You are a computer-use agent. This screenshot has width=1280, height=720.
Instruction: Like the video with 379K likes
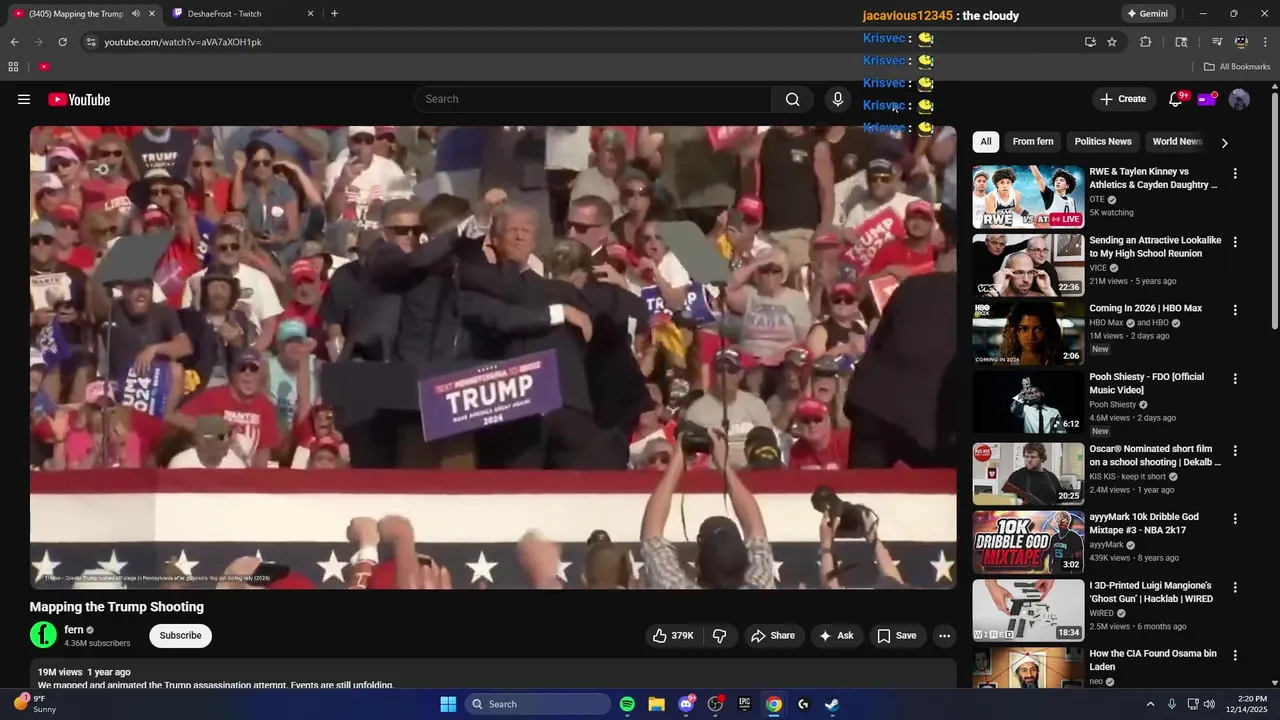673,636
